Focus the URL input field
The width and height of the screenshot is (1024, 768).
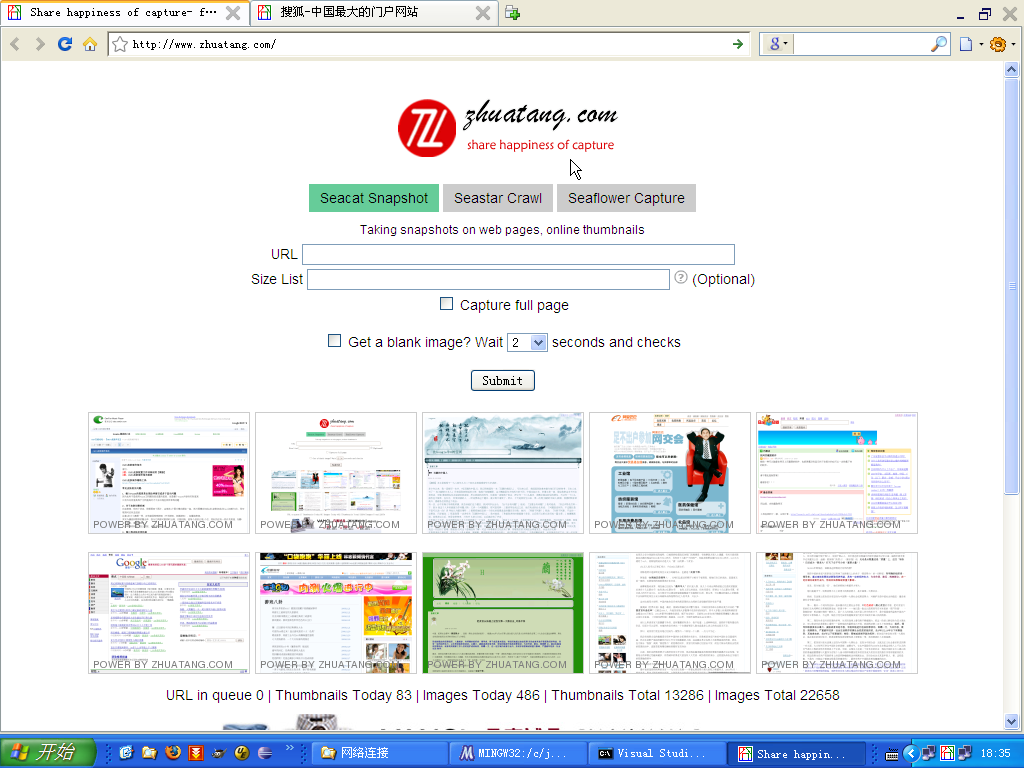pos(518,254)
